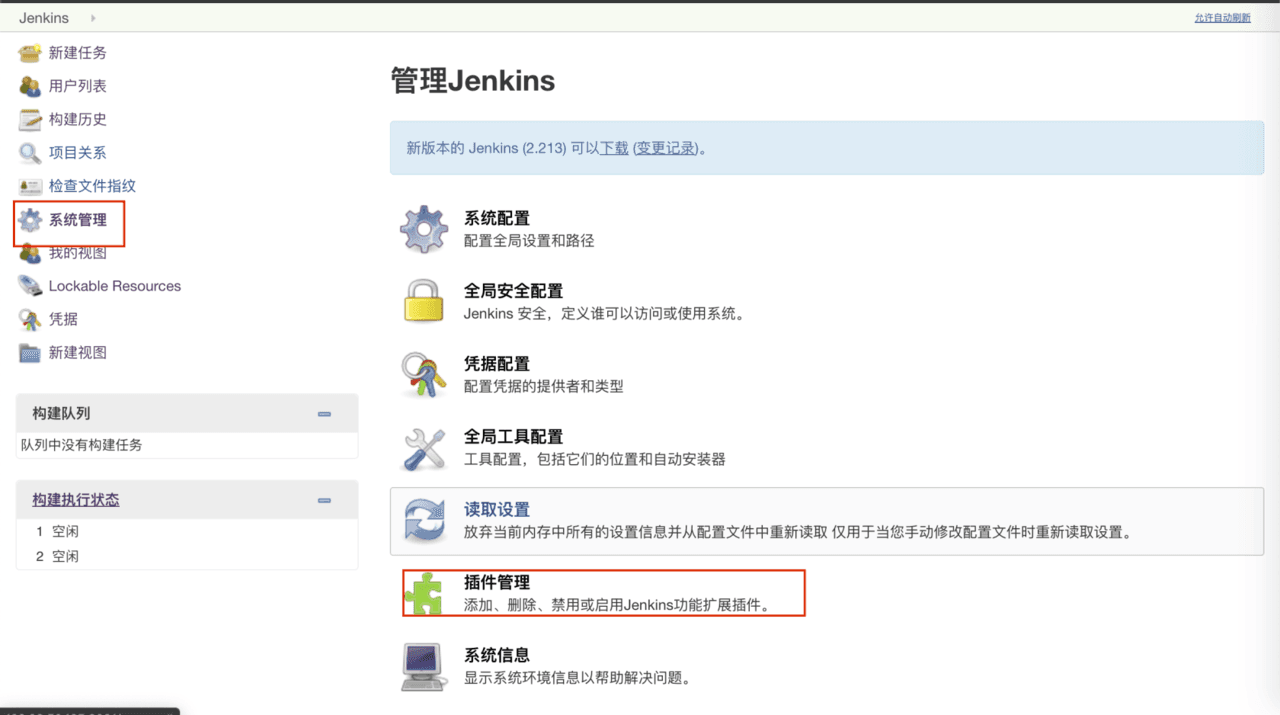Open the 我的视图 link label

[x=78, y=253]
